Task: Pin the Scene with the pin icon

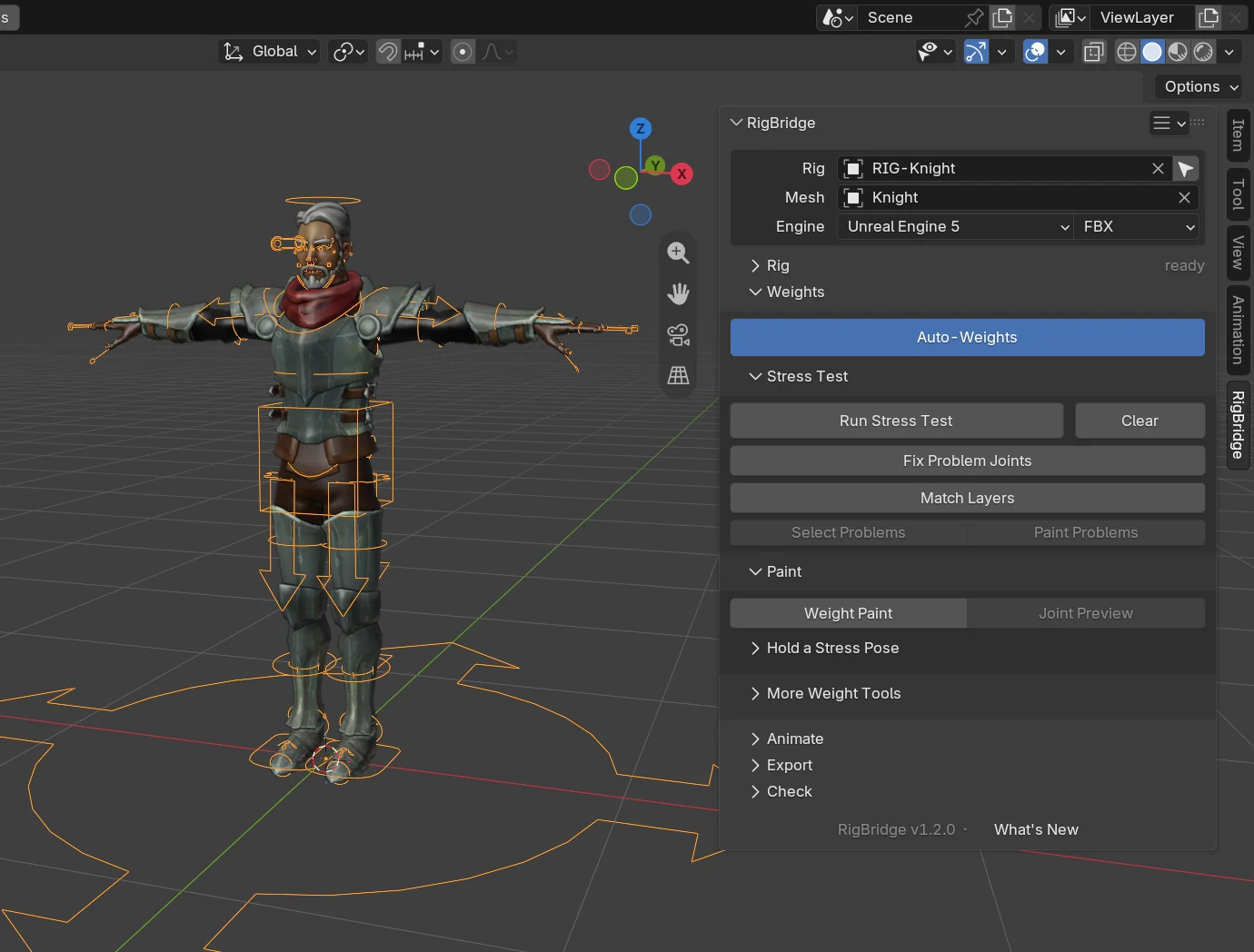Action: tap(974, 17)
